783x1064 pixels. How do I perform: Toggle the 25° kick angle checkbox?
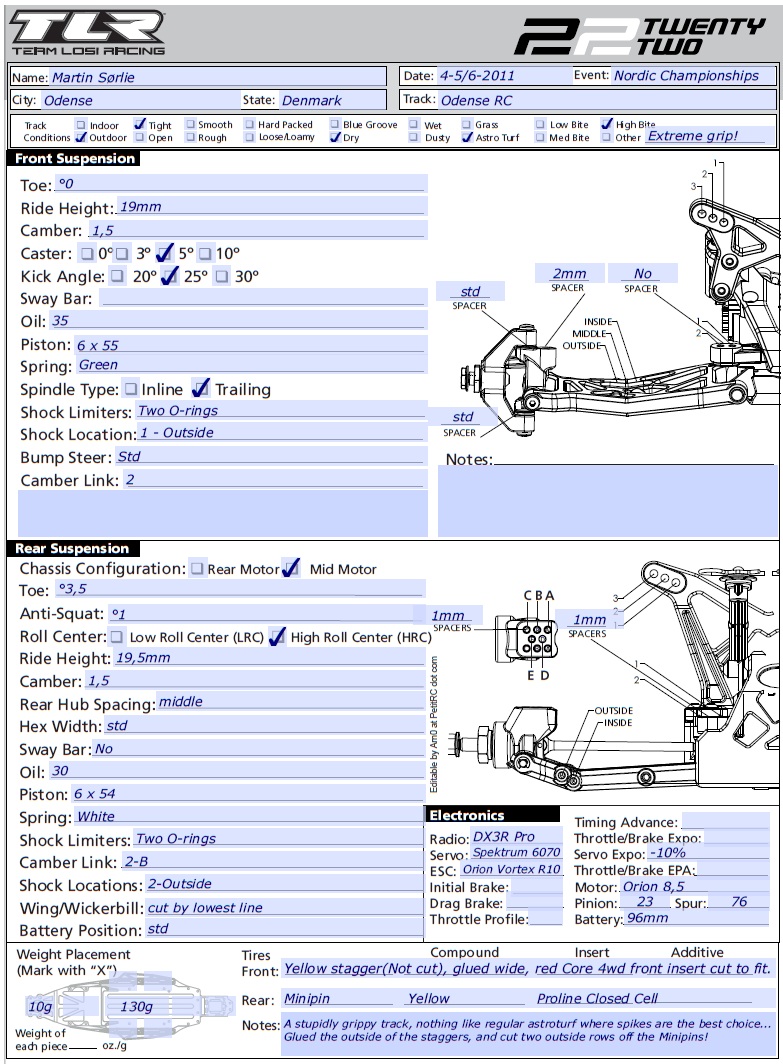tap(170, 276)
